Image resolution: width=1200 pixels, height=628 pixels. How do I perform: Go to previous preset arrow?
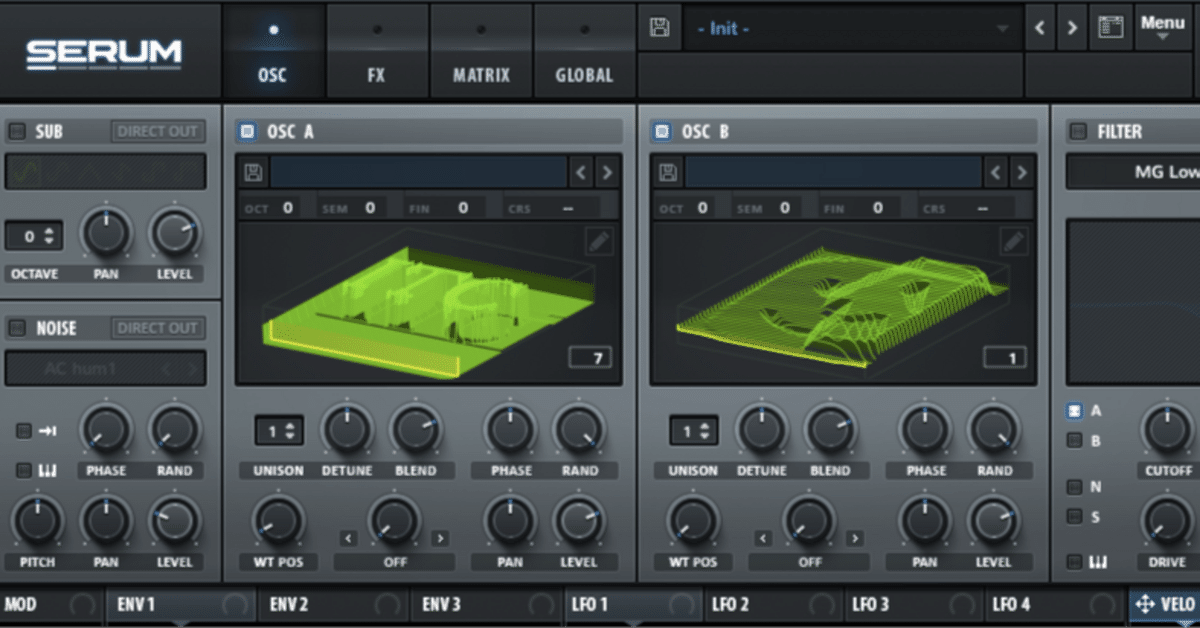coord(1040,28)
